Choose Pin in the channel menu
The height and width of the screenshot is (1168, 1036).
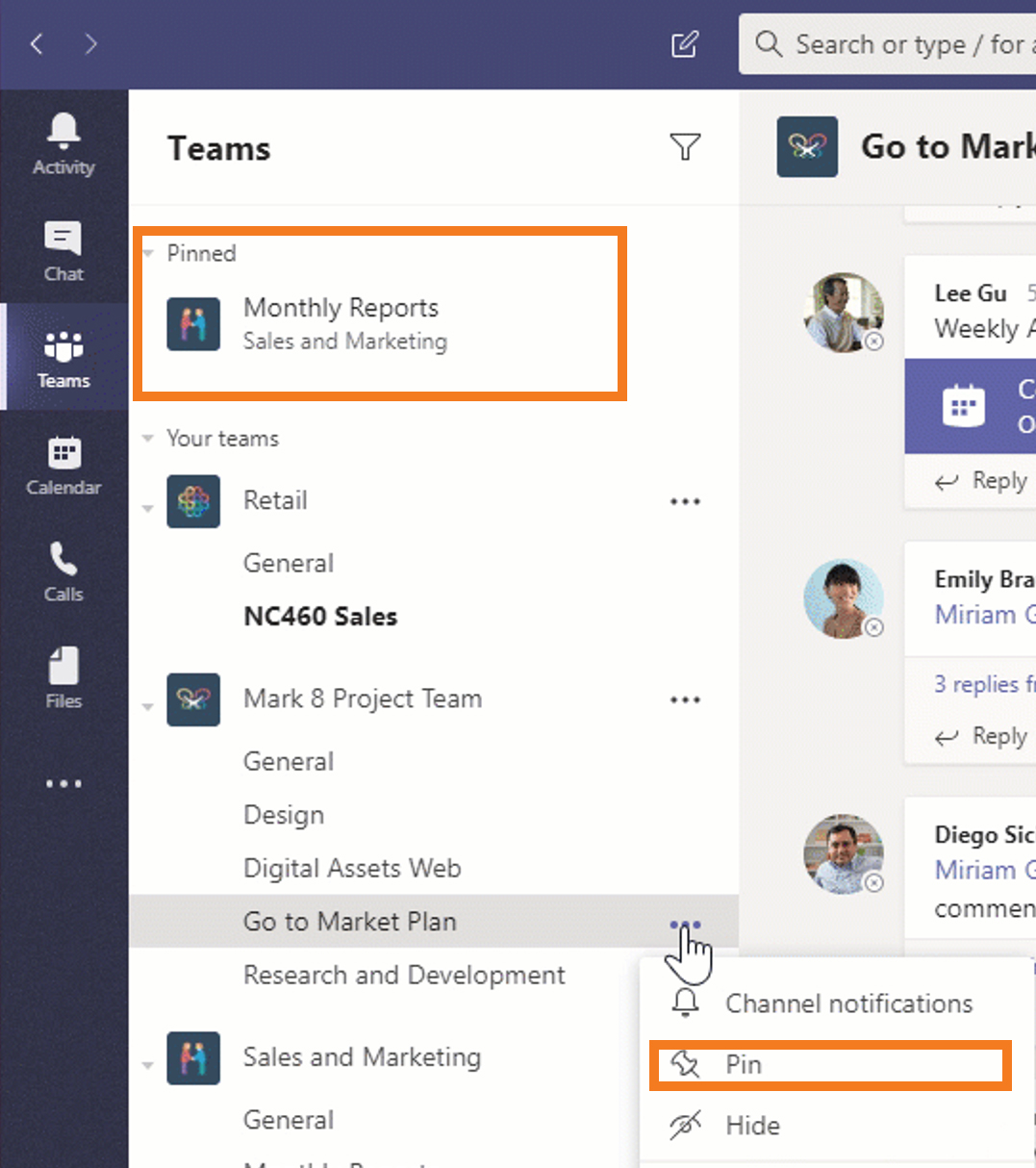pos(830,1065)
